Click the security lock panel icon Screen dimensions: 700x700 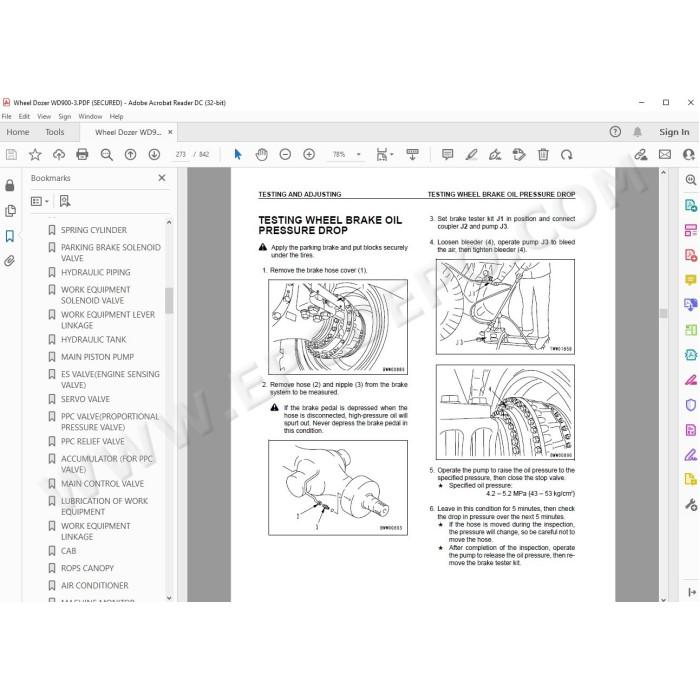pyautogui.click(x=10, y=185)
